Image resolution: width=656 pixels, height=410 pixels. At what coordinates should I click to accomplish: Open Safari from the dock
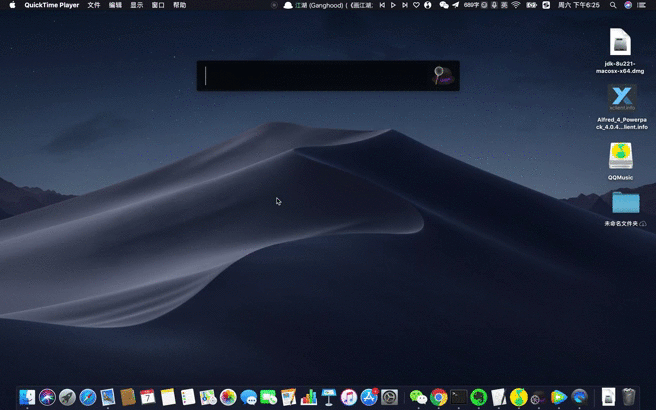(87, 397)
